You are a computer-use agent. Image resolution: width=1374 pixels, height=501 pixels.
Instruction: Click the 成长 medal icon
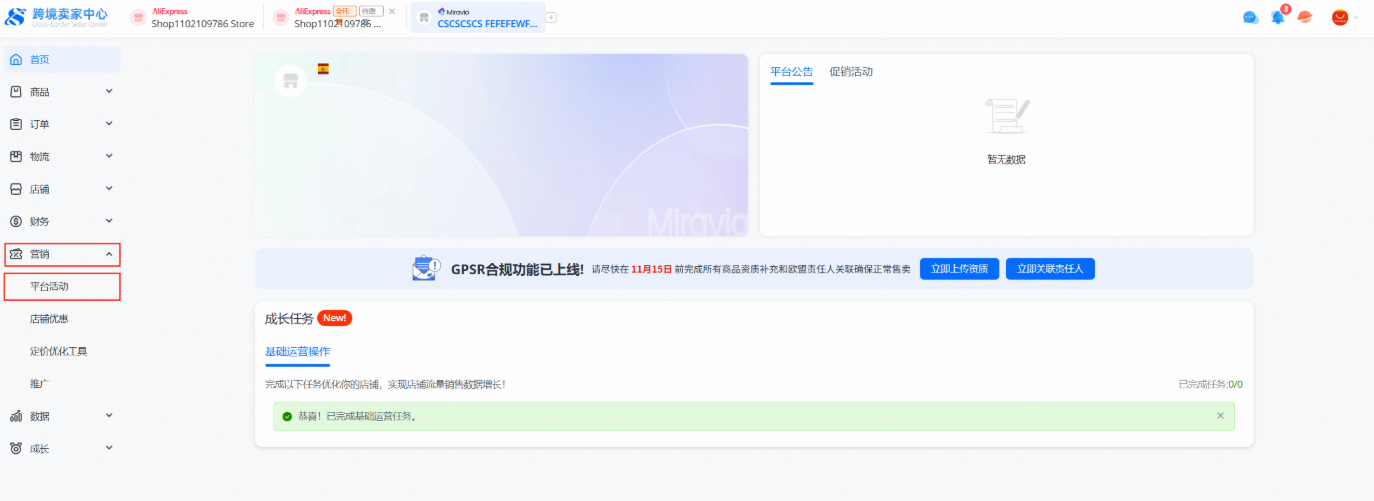15,448
